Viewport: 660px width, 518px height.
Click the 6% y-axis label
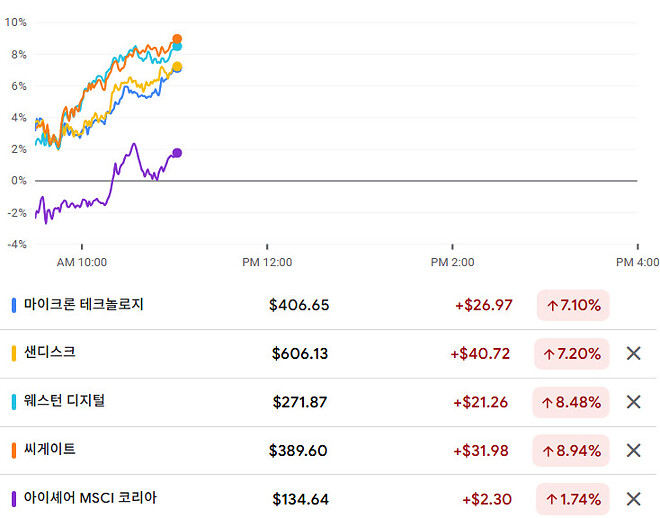[19, 86]
